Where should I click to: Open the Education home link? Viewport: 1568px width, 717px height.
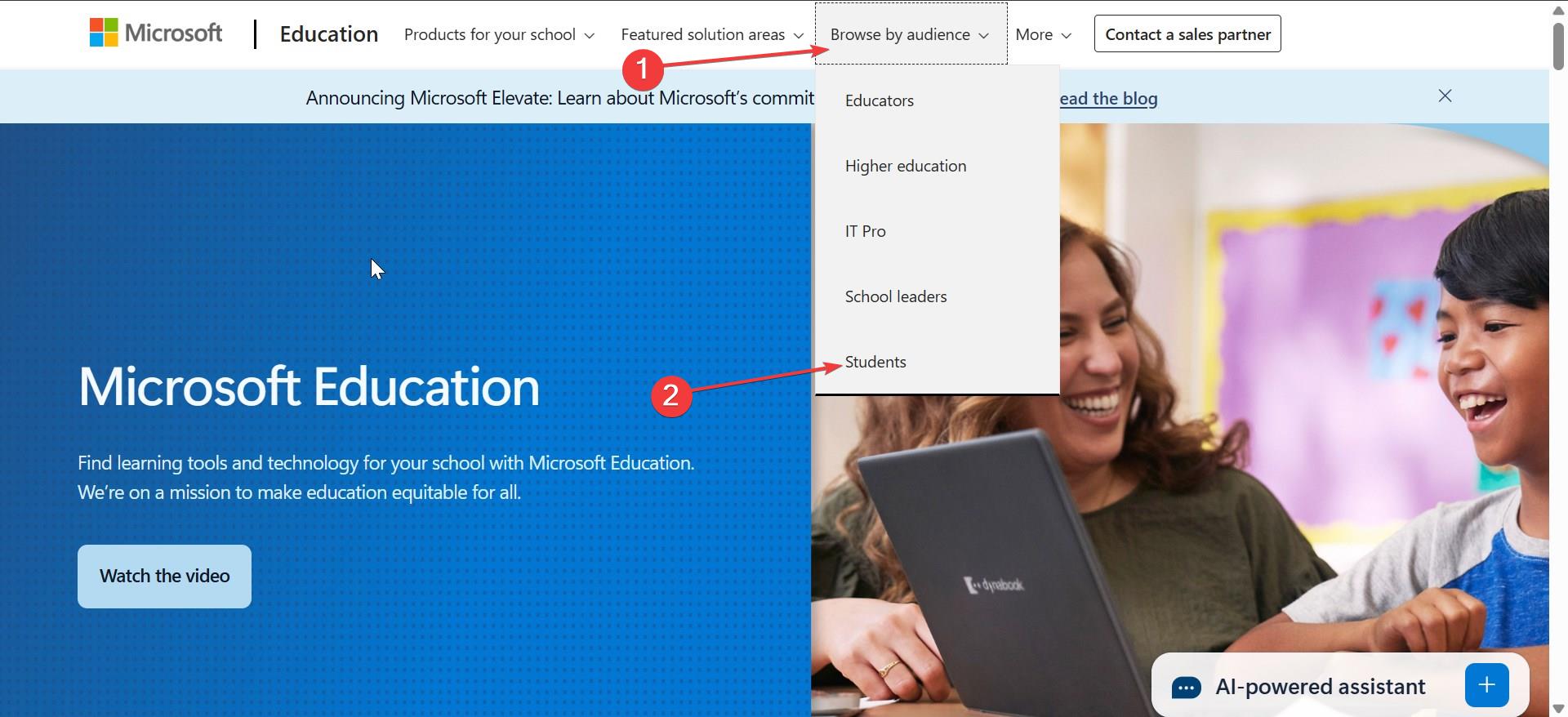(x=328, y=34)
